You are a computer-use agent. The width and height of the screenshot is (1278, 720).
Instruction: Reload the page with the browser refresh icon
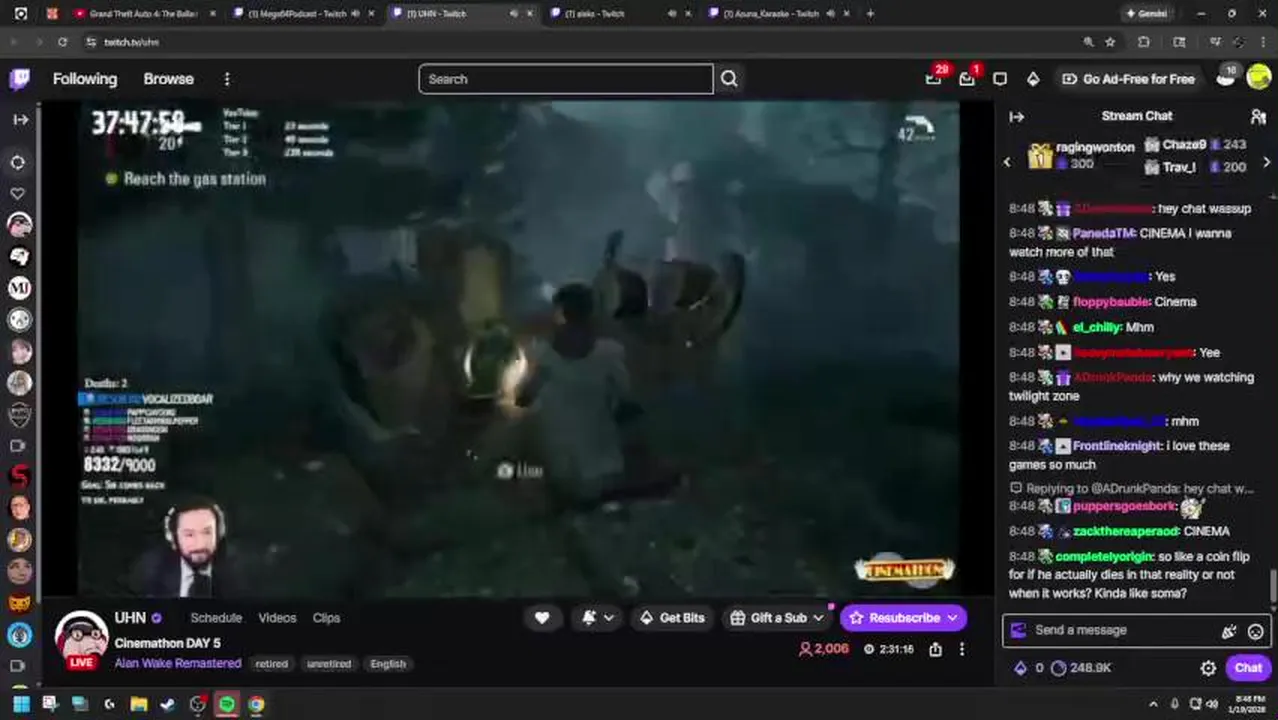(62, 42)
